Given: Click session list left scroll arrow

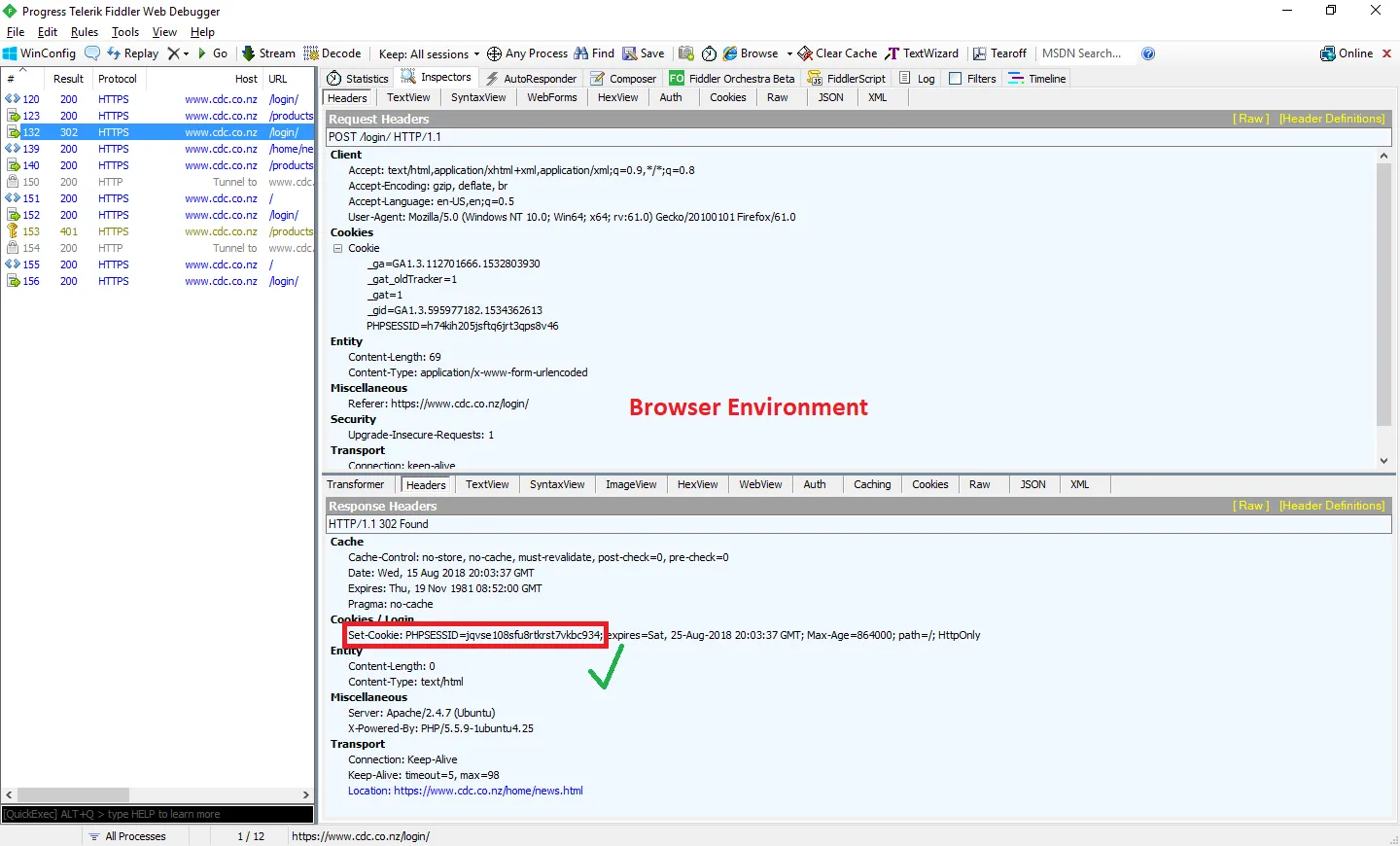Looking at the screenshot, I should [9, 794].
